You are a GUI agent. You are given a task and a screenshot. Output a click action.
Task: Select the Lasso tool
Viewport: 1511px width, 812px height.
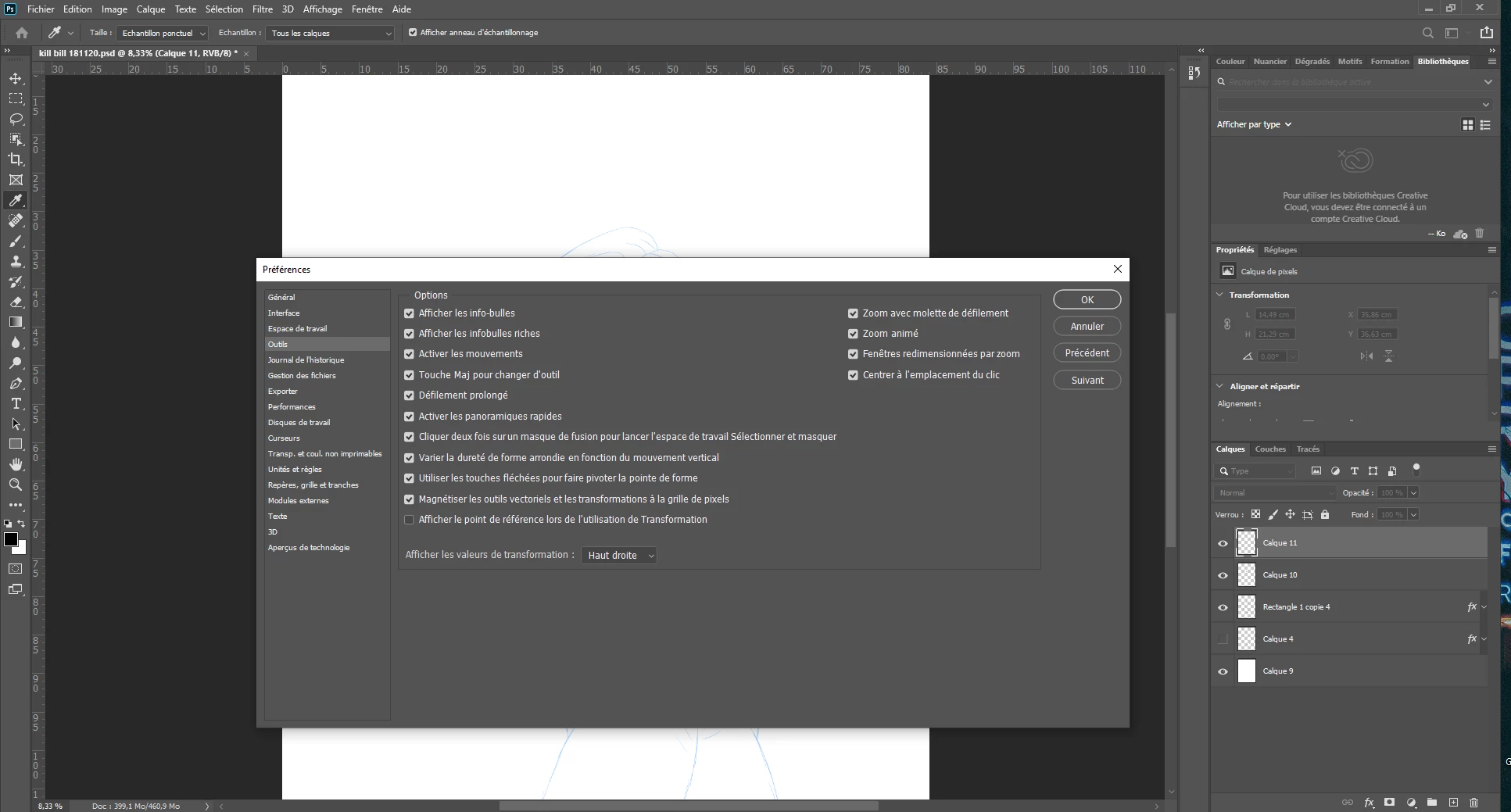click(16, 119)
